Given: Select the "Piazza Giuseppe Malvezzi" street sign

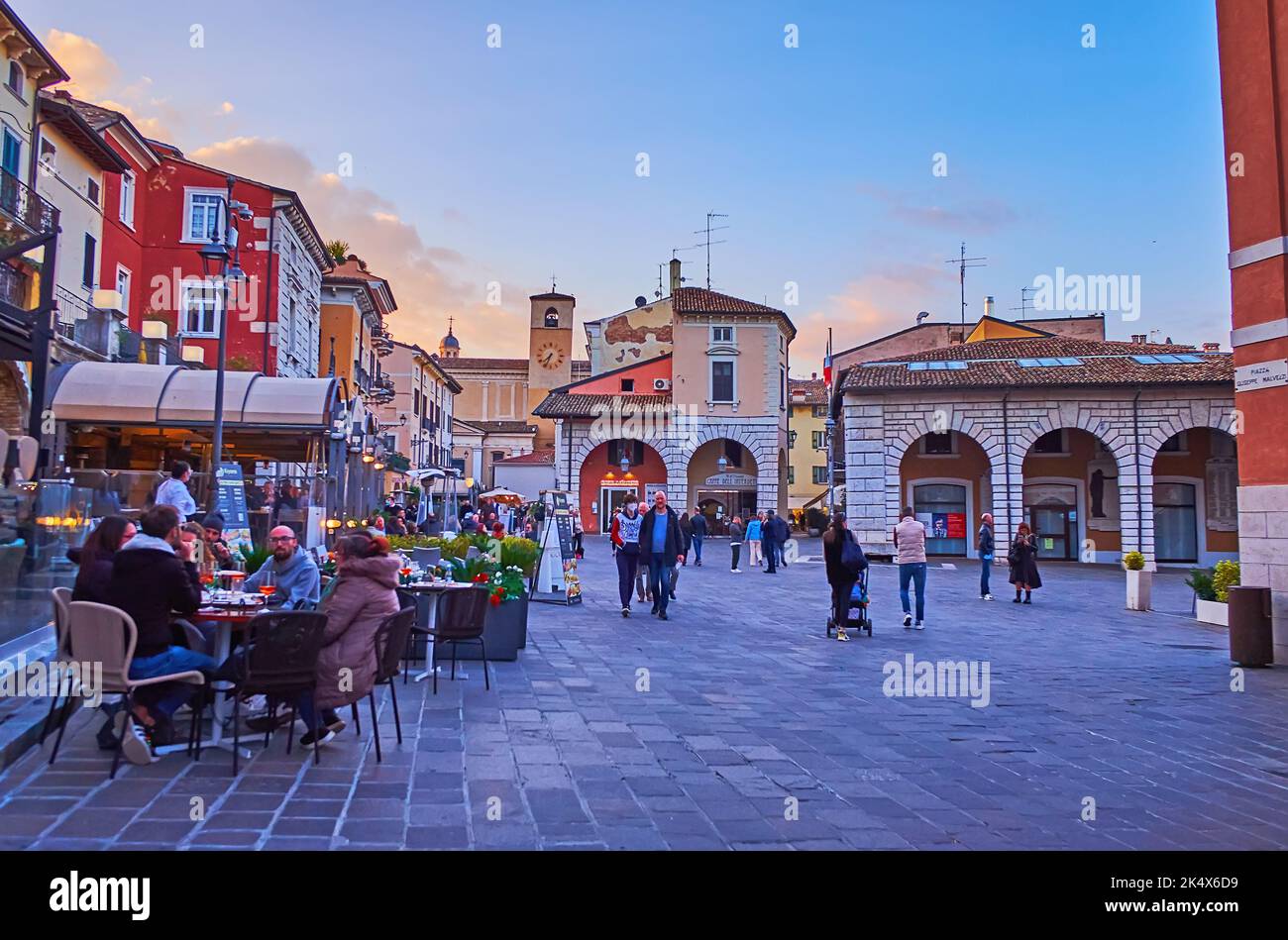Looking at the screenshot, I should pyautogui.click(x=1259, y=375).
